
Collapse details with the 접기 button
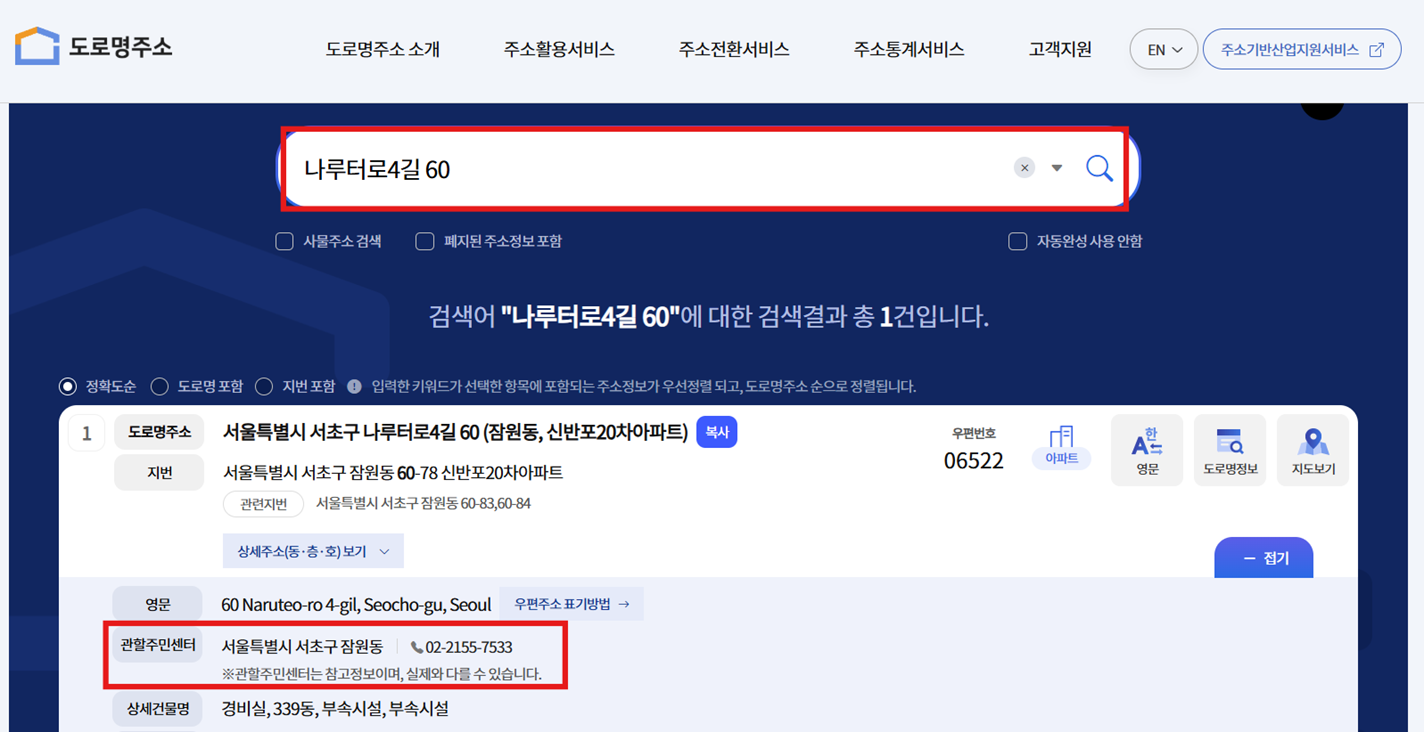point(1264,558)
